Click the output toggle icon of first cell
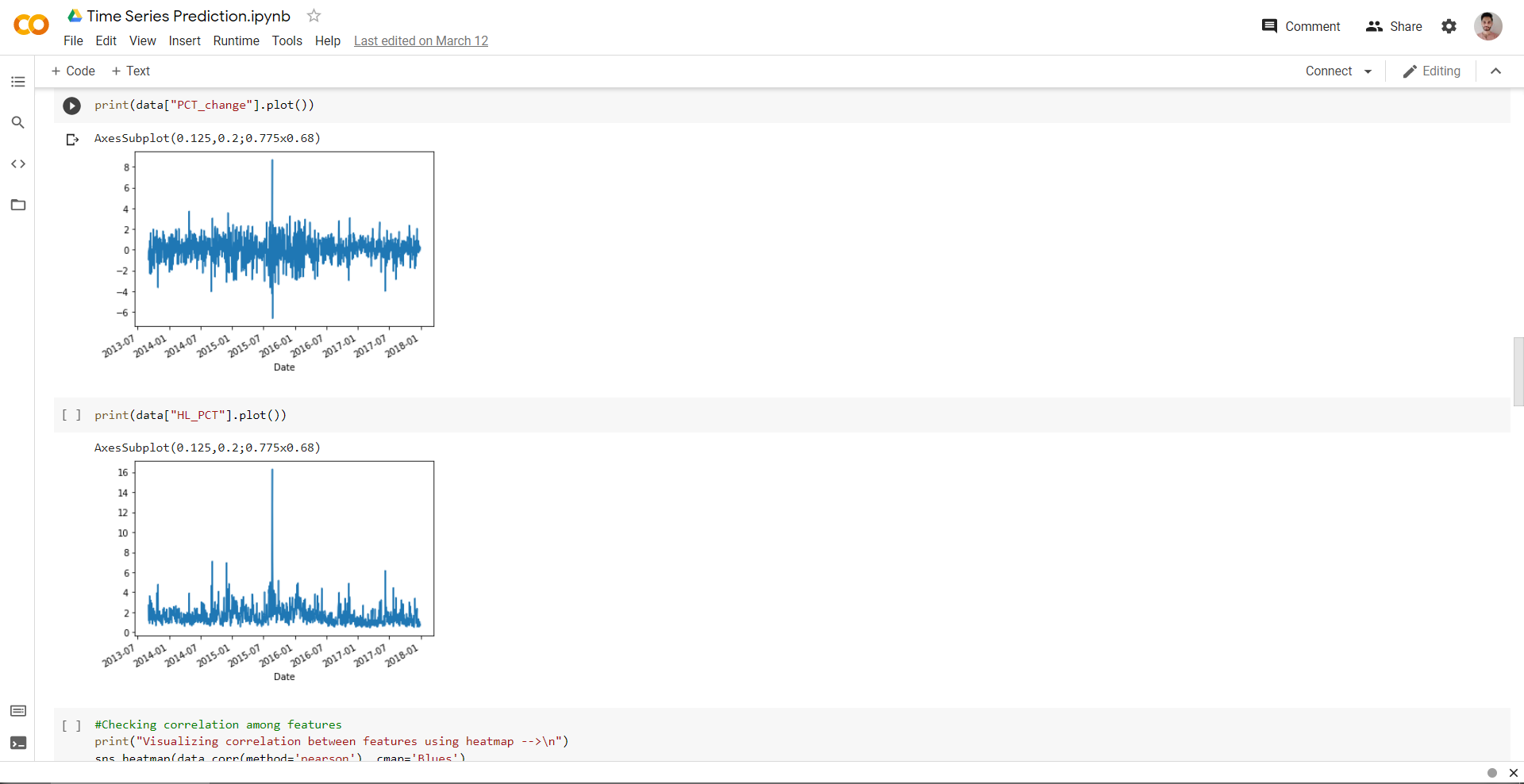 tap(72, 140)
